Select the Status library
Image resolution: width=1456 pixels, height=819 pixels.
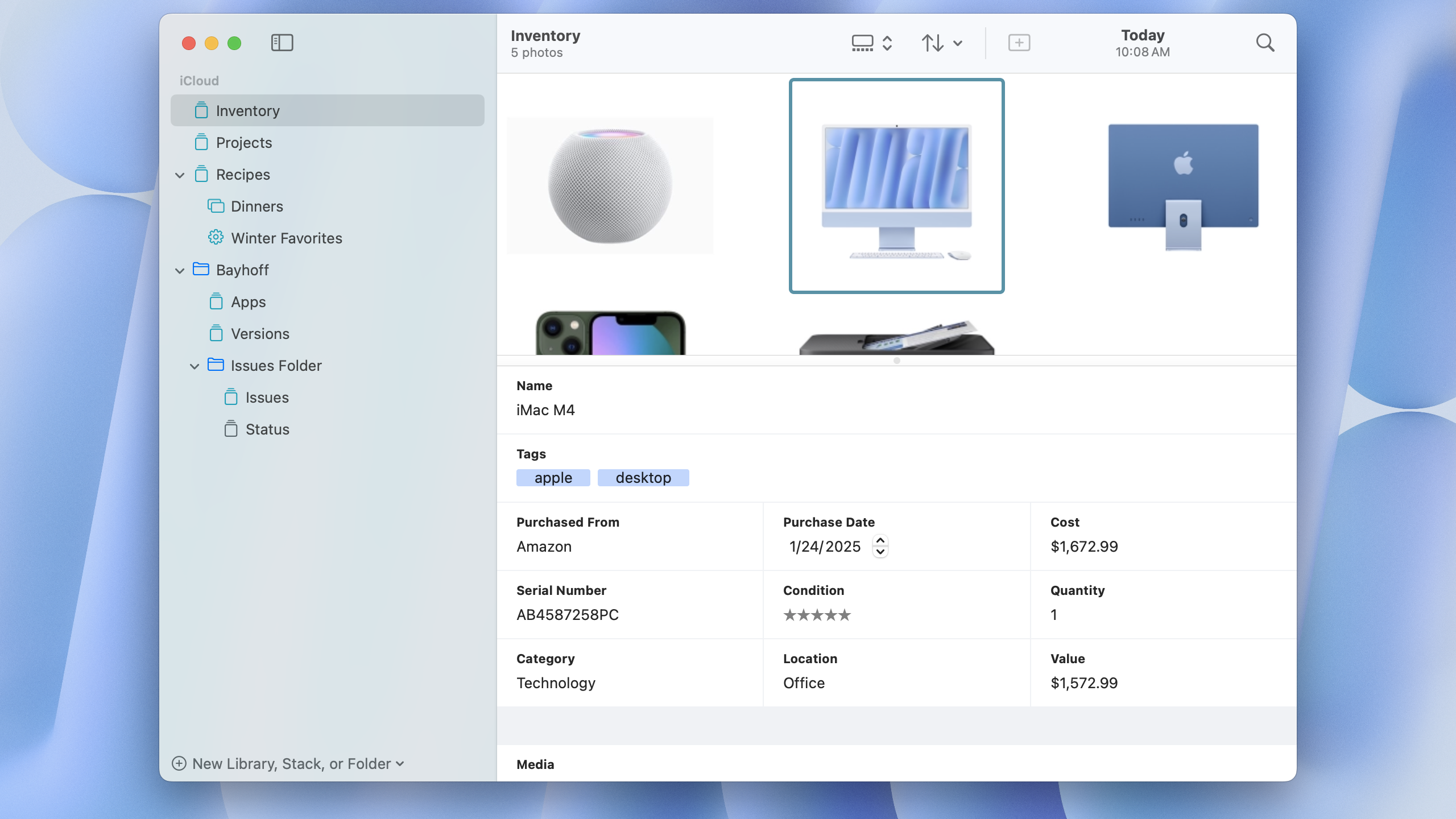tap(328, 429)
